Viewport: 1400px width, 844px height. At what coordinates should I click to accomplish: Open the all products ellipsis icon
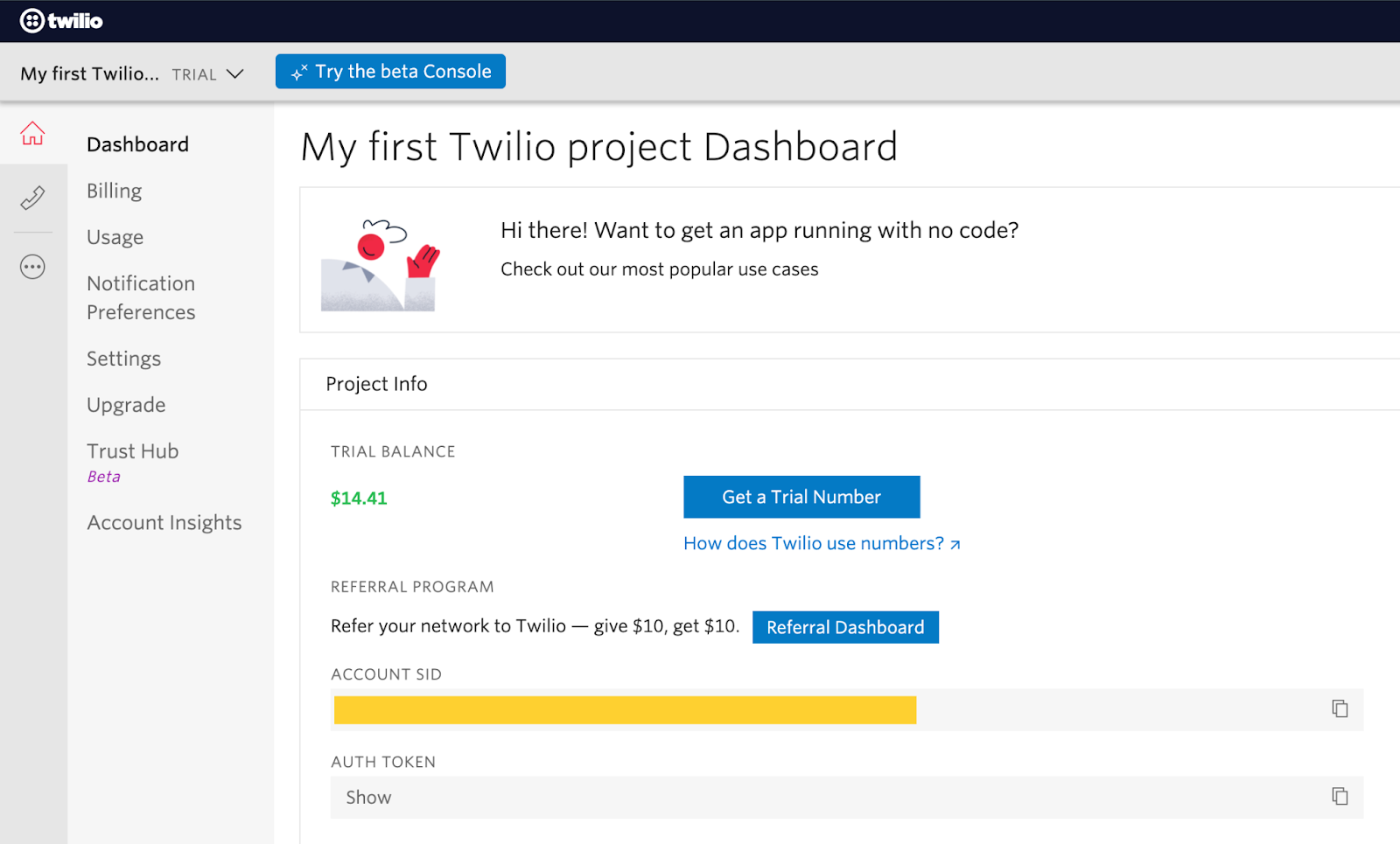(32, 267)
